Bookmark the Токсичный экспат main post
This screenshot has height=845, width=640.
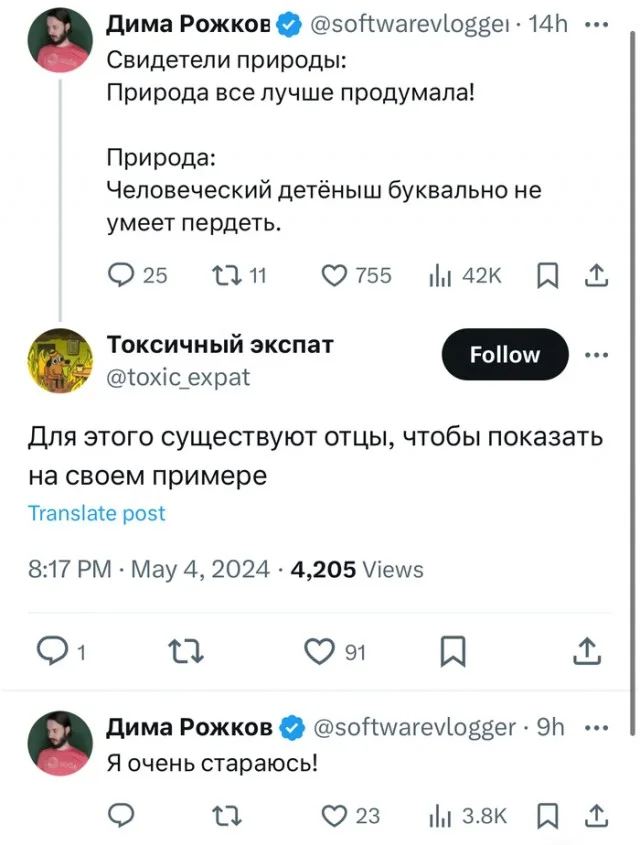pyautogui.click(x=452, y=652)
